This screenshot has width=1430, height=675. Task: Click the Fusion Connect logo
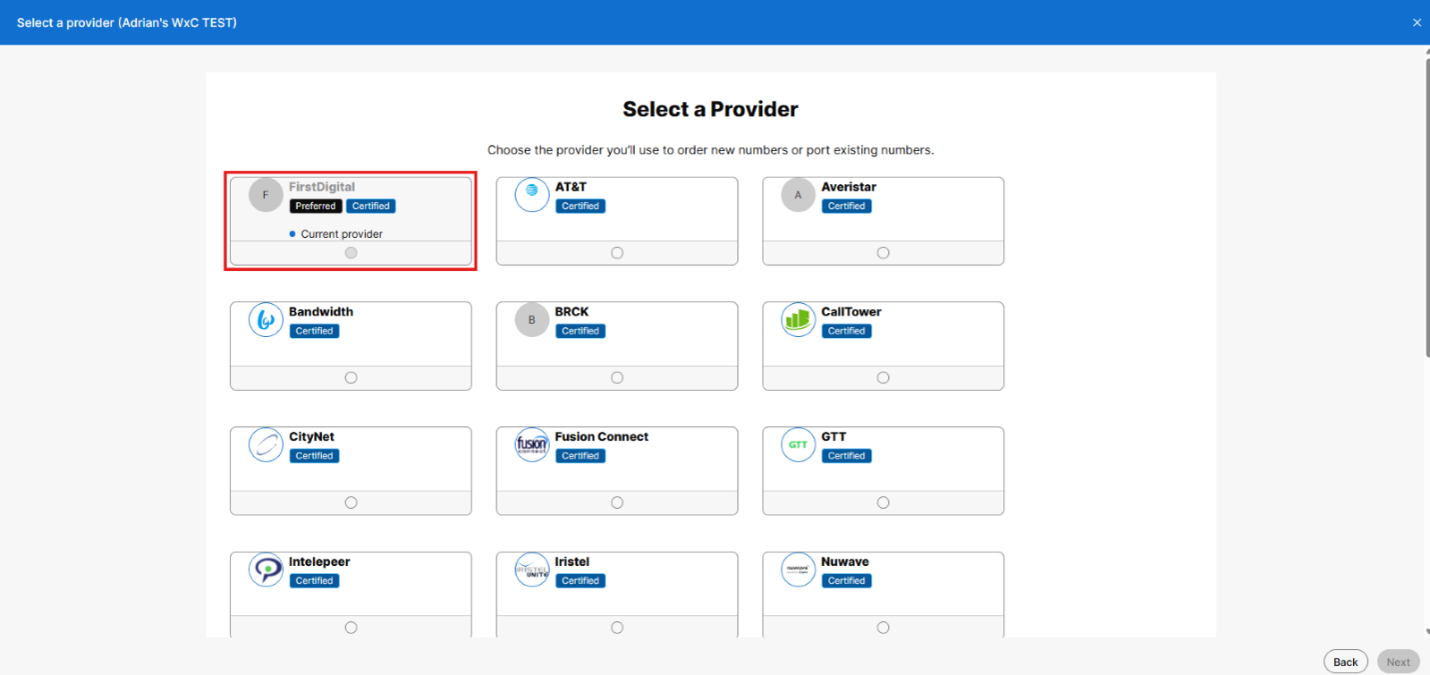tap(532, 445)
